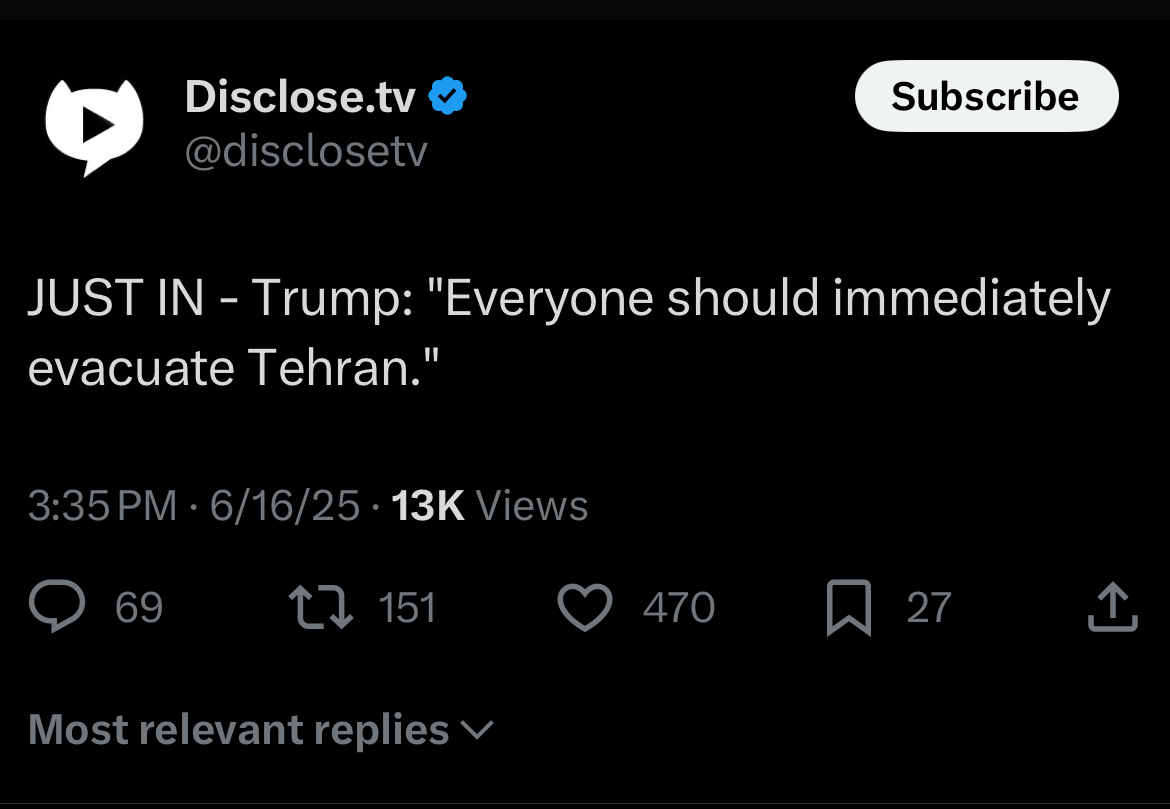Open the Most relevant replies dropdown
The image size is (1170, 809).
tap(239, 730)
